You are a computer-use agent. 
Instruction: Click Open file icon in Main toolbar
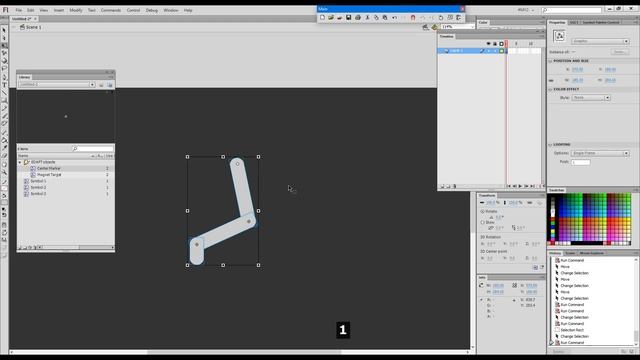click(x=331, y=18)
